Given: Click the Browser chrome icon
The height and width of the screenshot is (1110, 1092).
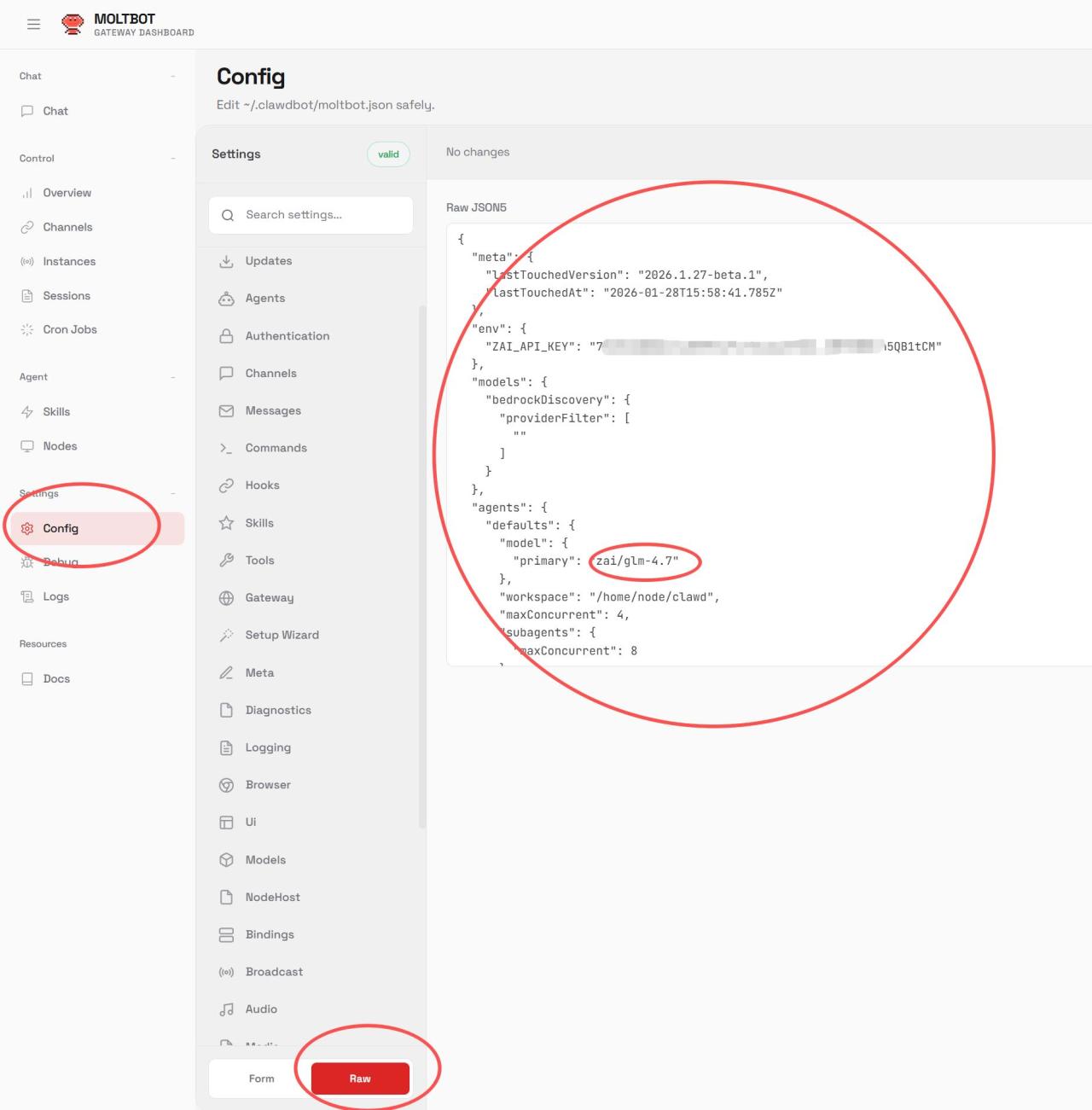Looking at the screenshot, I should [x=226, y=785].
